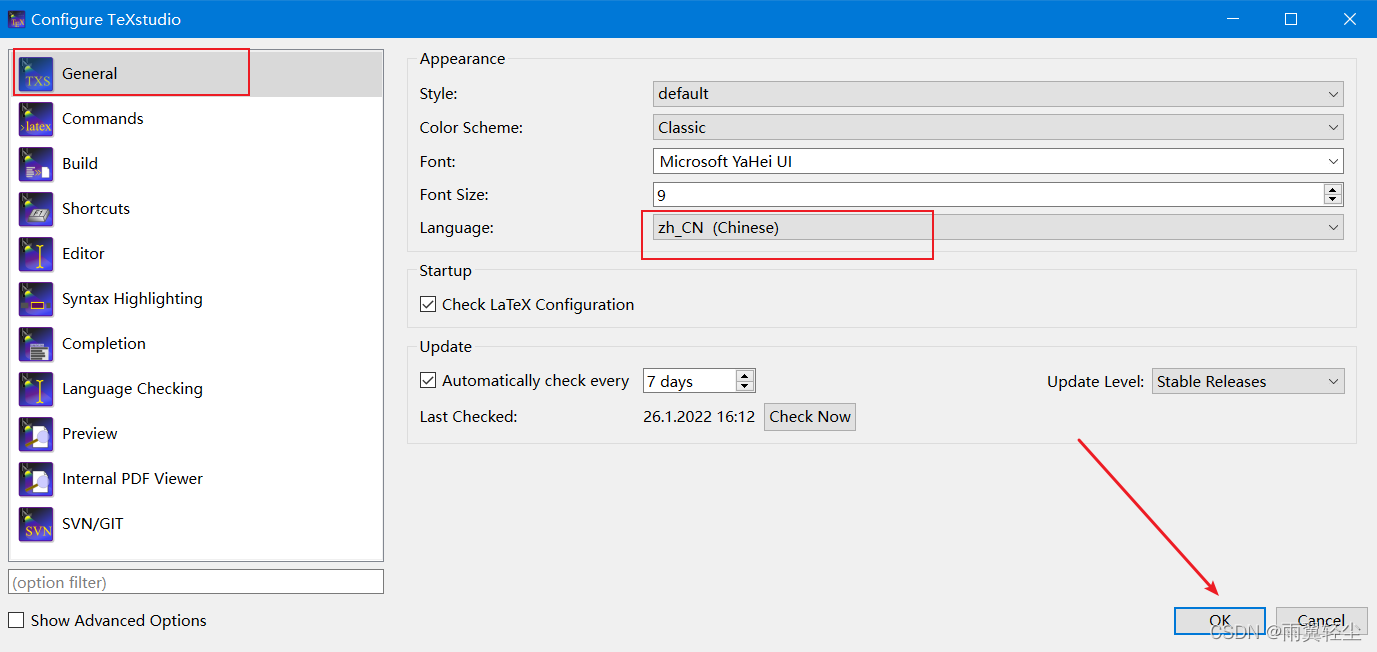Switch to the Build settings page

pos(196,164)
